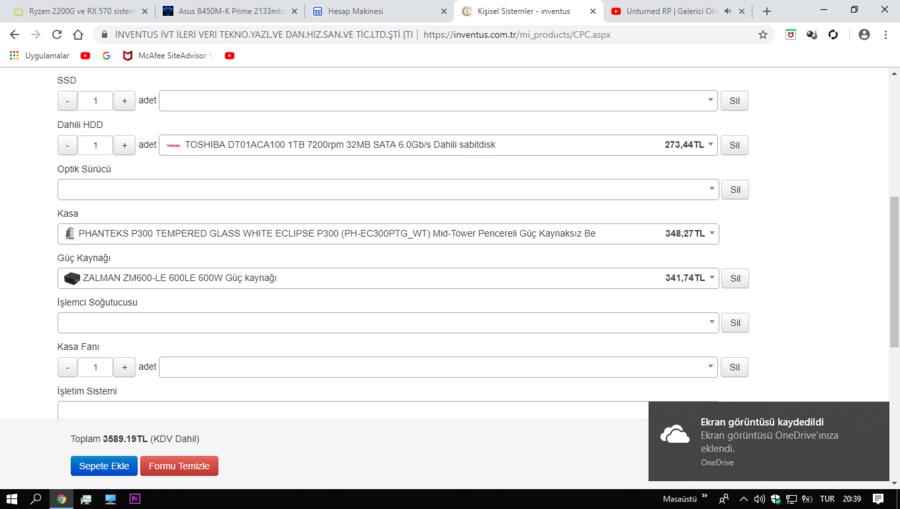Edit SSD quantity field
Viewport: 900px width, 509px height.
click(95, 100)
